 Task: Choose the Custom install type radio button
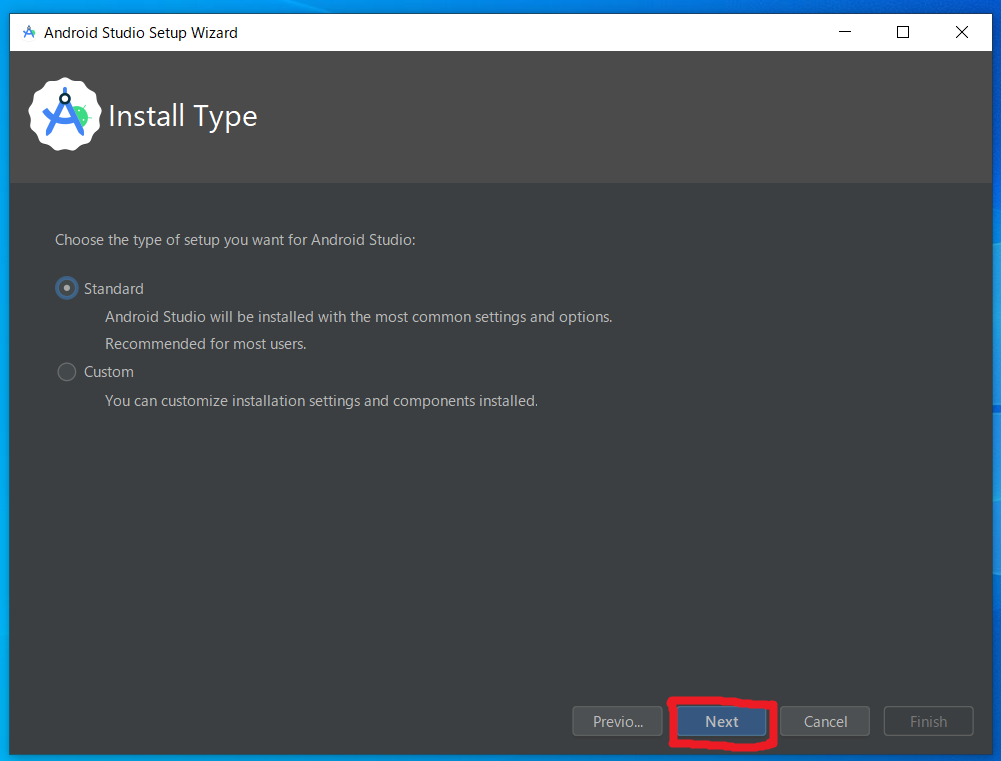pos(67,372)
